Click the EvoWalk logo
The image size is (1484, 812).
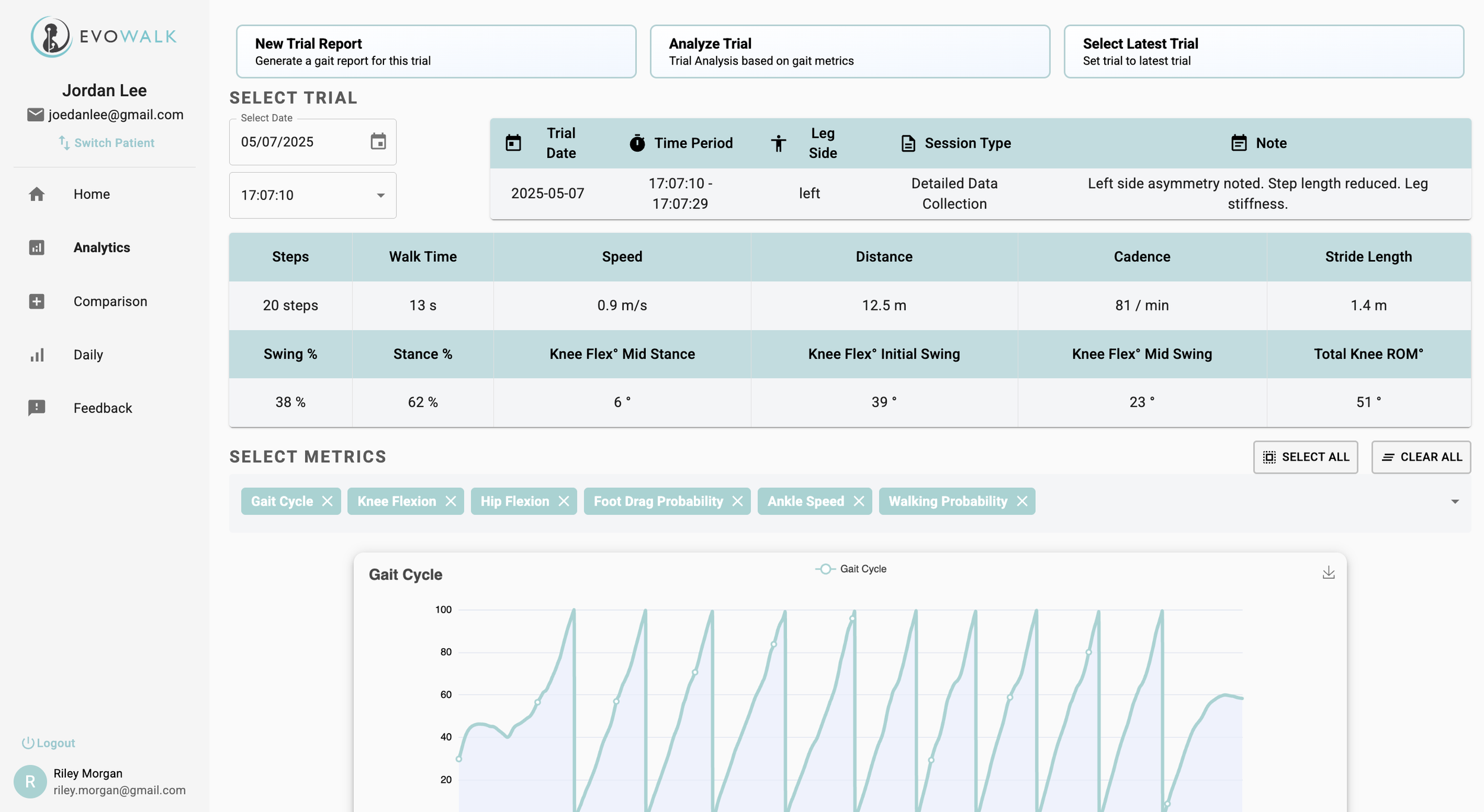coord(104,37)
